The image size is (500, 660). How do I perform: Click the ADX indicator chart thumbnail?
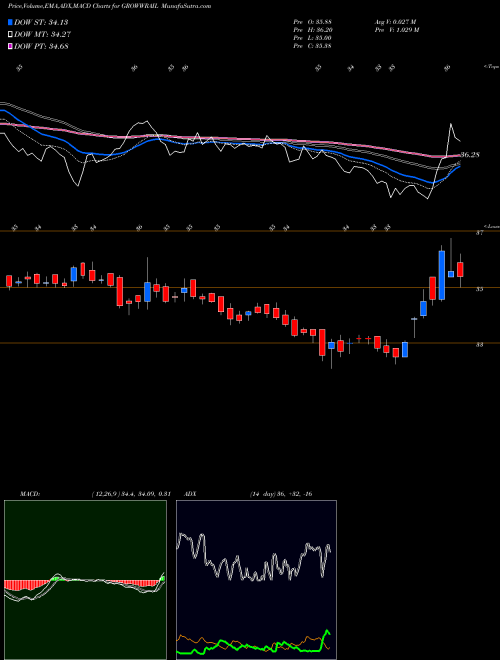(256, 580)
